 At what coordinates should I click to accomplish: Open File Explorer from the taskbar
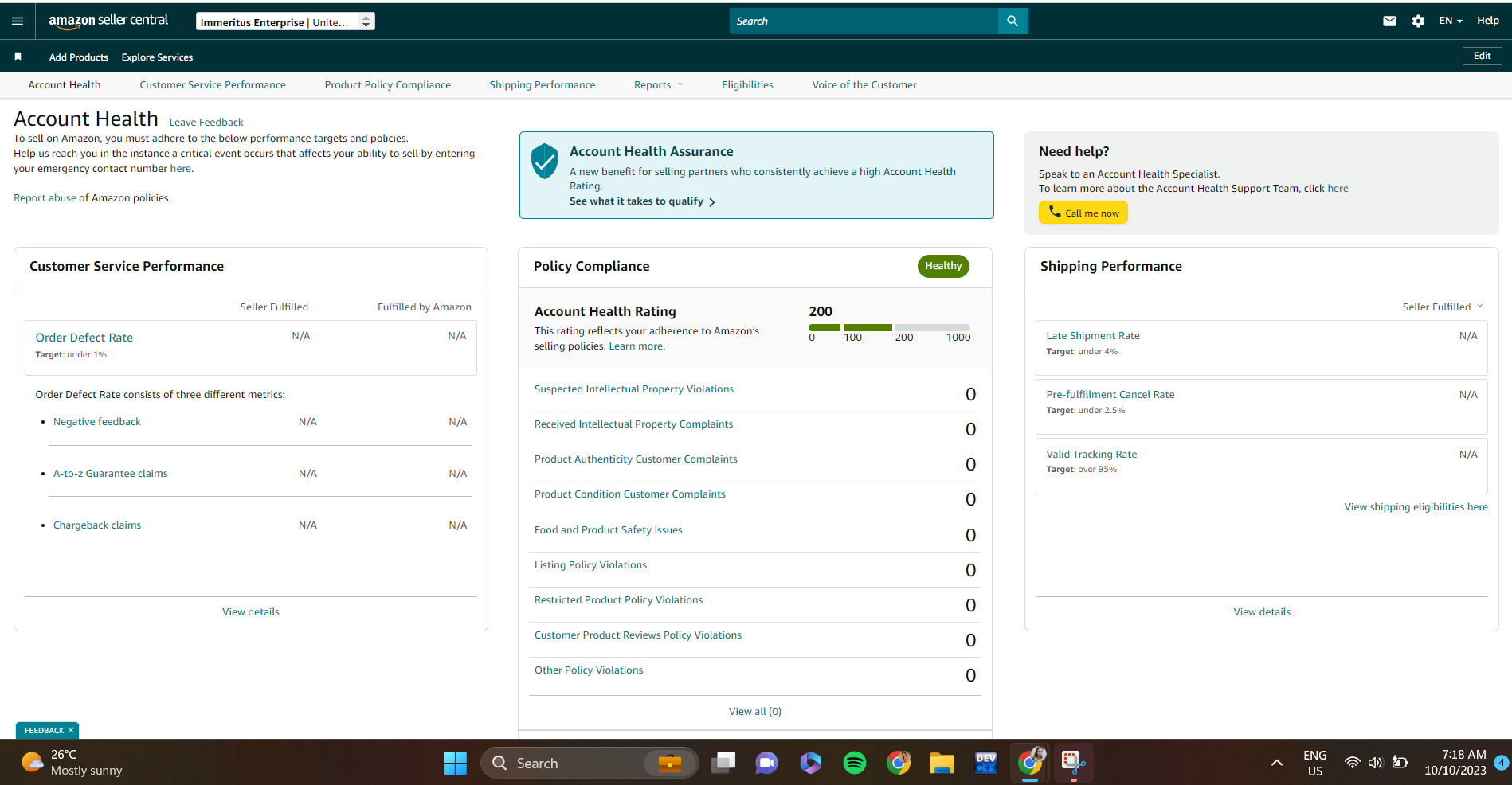point(942,763)
